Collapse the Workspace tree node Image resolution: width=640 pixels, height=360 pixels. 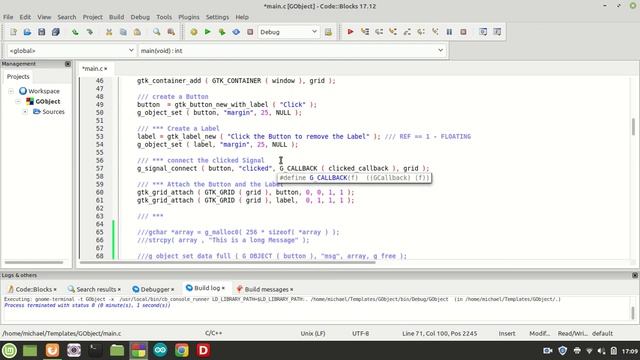[x=11, y=91]
